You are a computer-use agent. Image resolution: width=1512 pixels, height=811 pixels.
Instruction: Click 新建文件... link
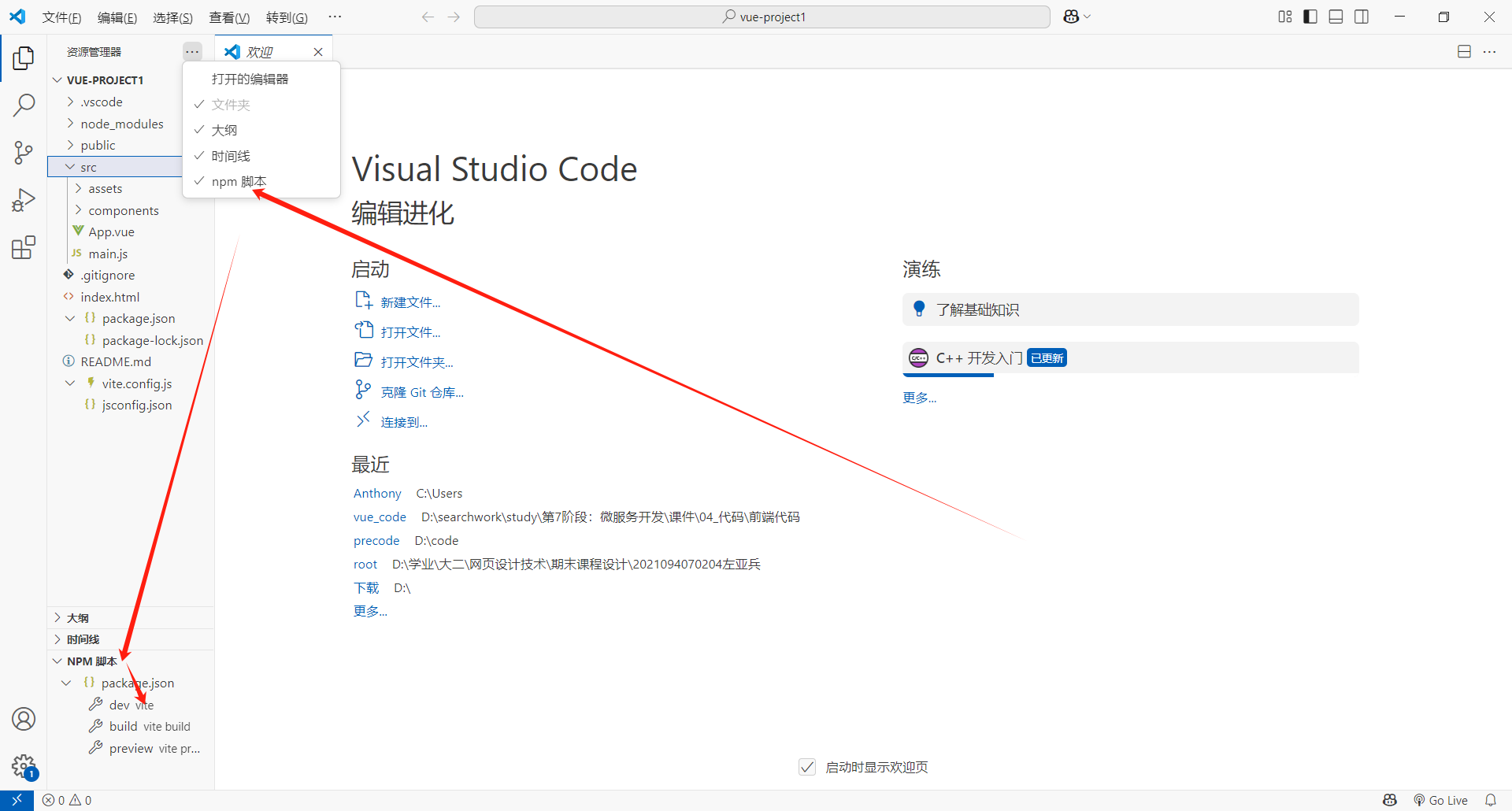(410, 302)
